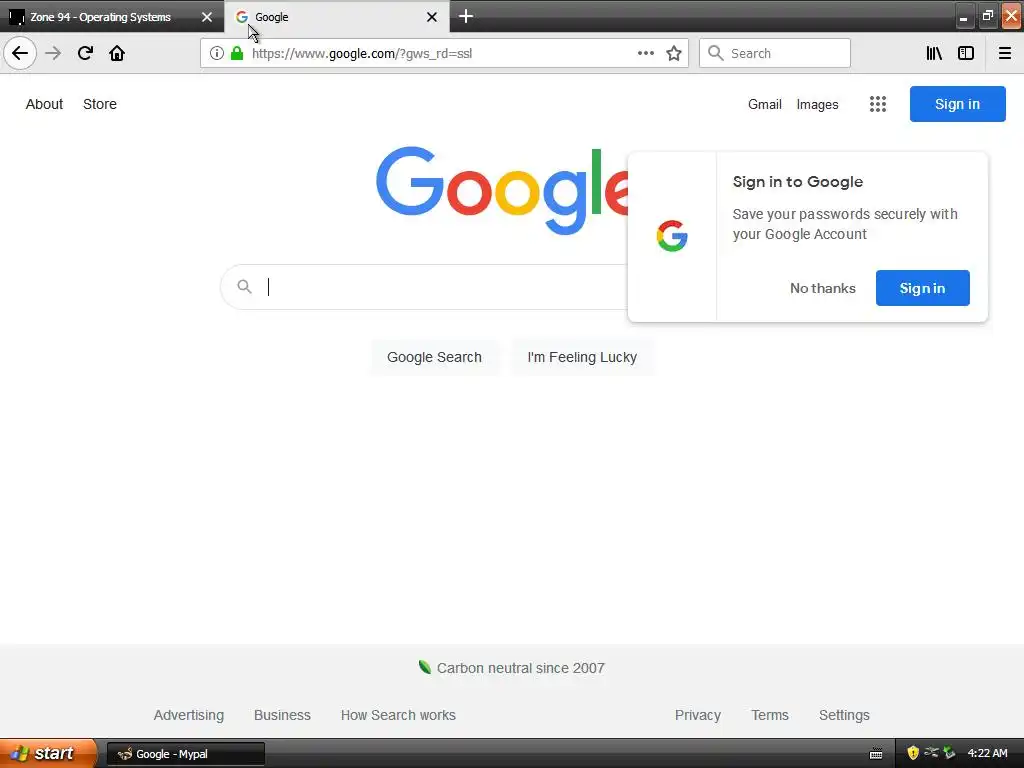Open Google apps grid

[x=878, y=104]
